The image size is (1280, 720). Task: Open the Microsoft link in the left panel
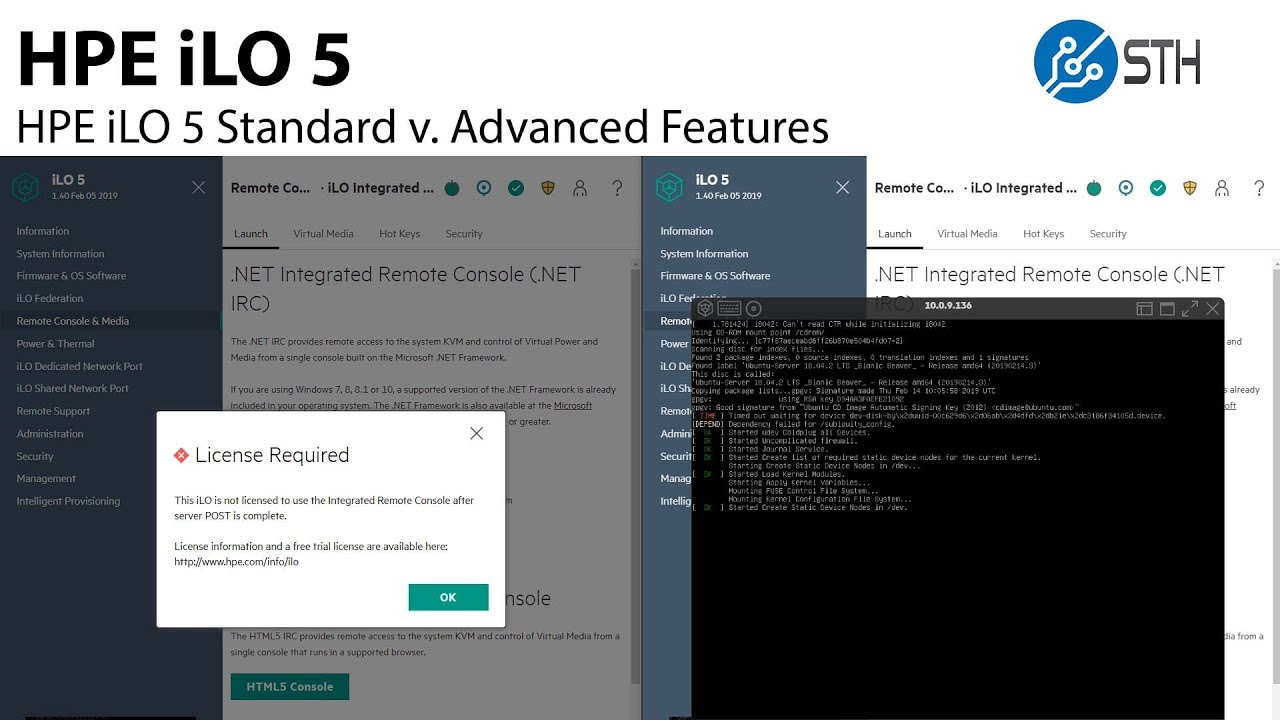pos(573,405)
